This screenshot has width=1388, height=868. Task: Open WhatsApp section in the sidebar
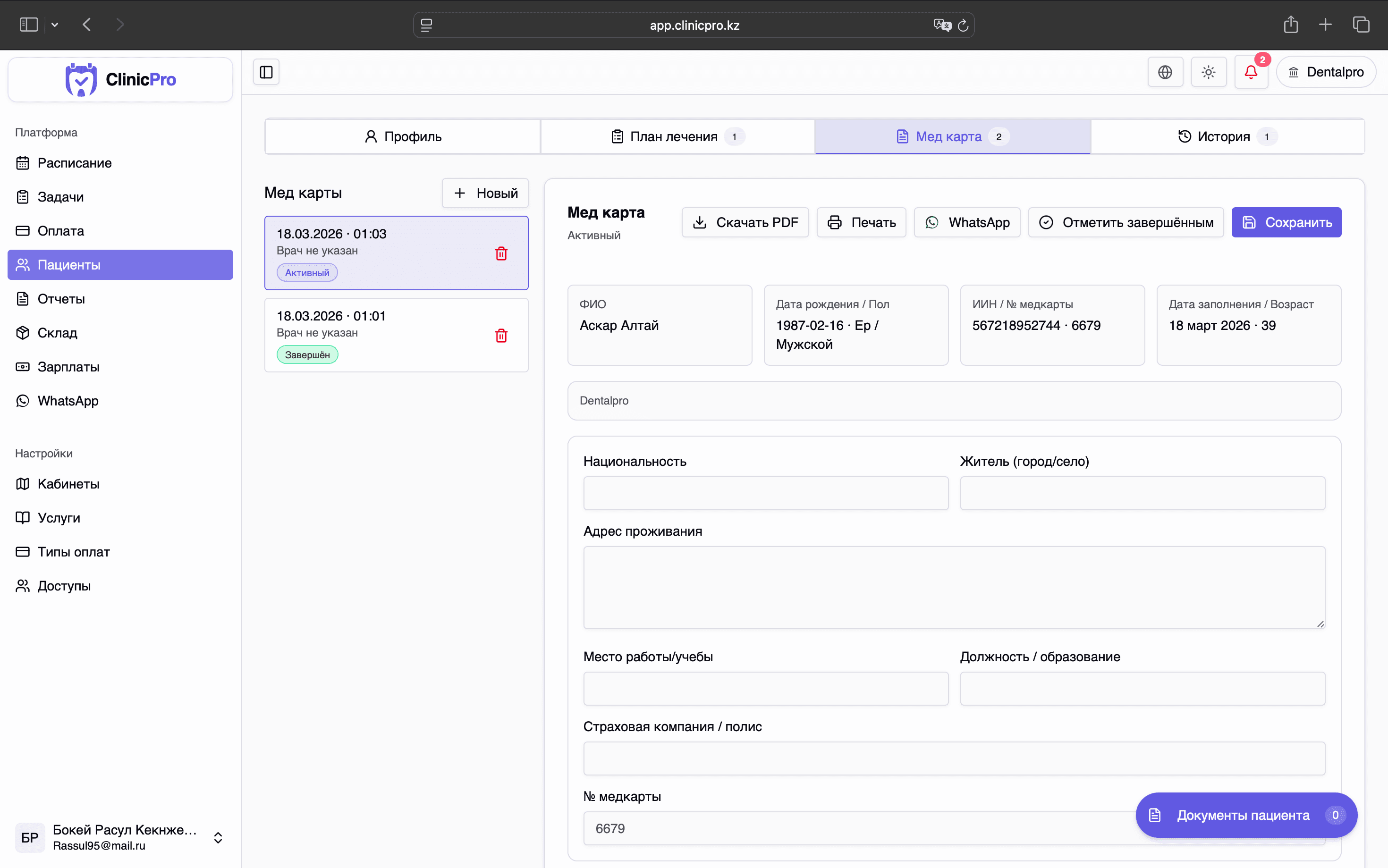point(68,401)
